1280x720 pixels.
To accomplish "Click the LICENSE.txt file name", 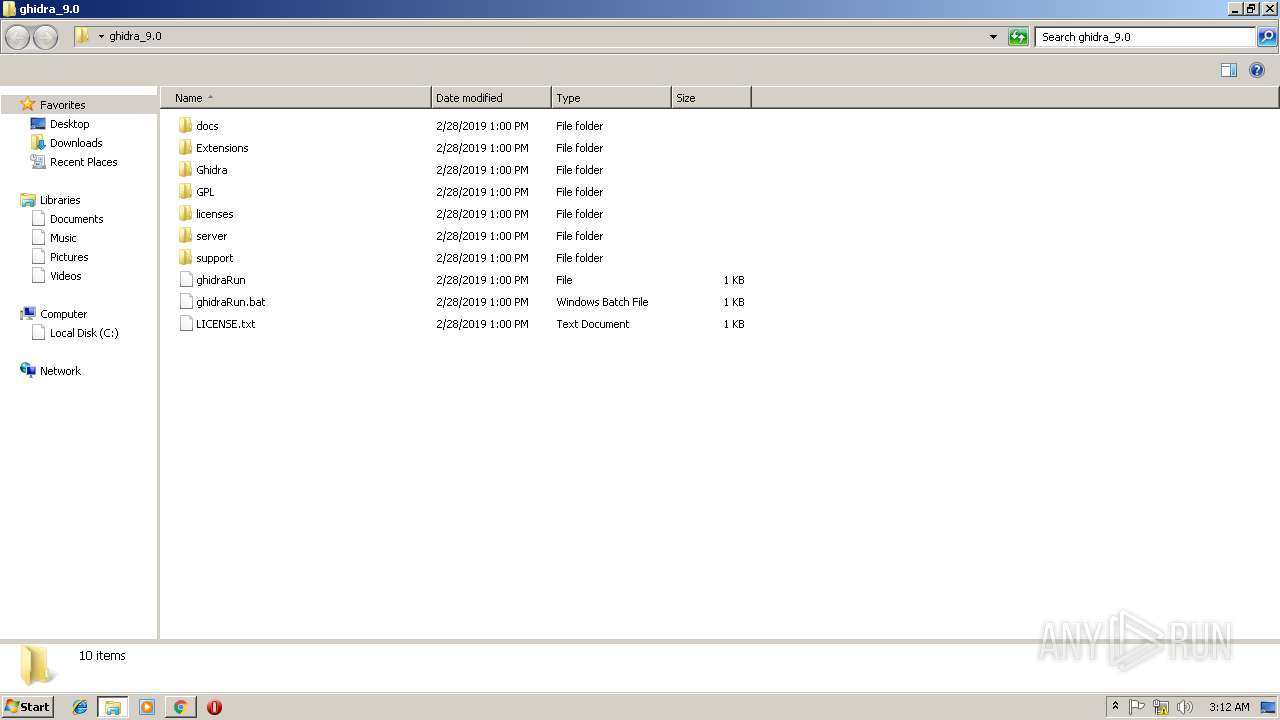I will (x=226, y=324).
